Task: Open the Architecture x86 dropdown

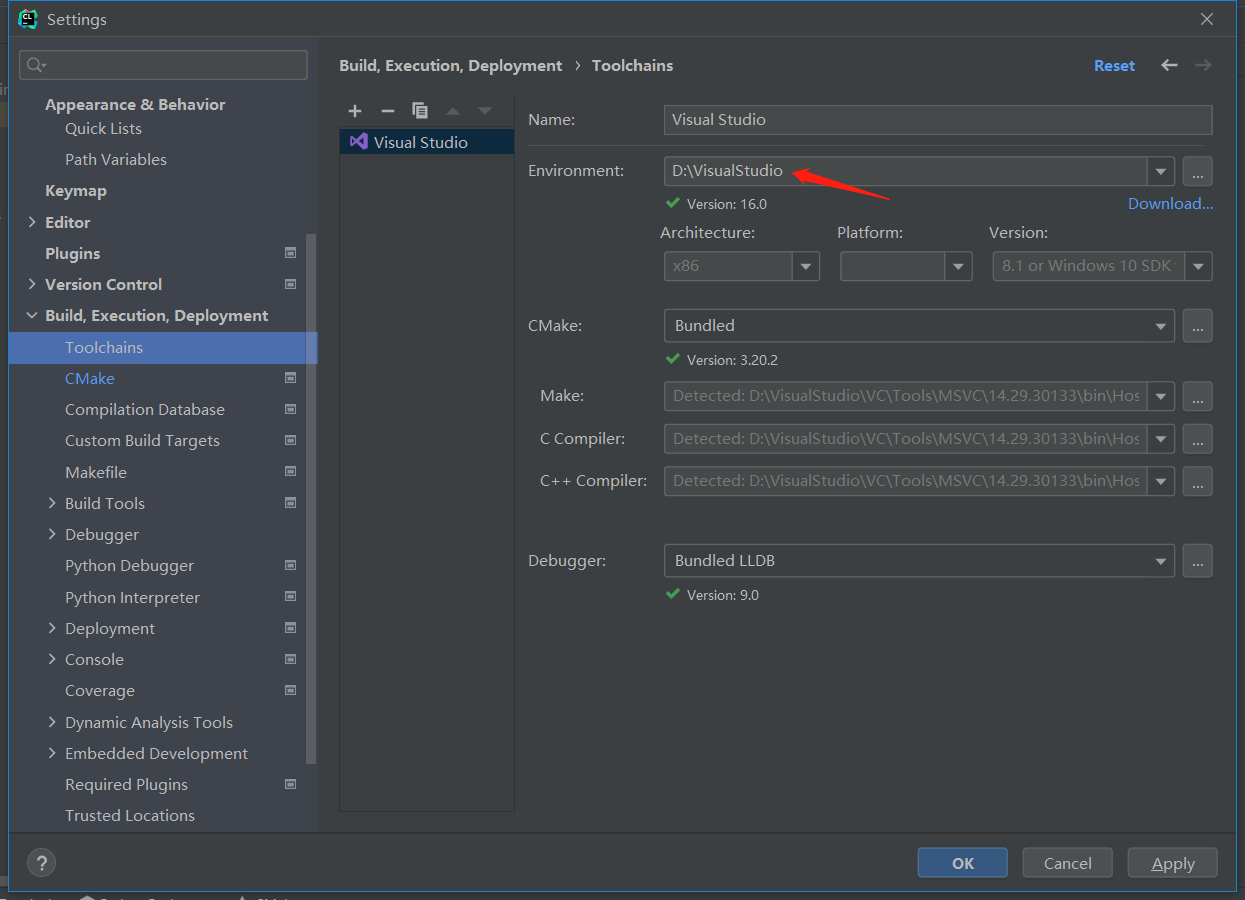Action: point(806,266)
